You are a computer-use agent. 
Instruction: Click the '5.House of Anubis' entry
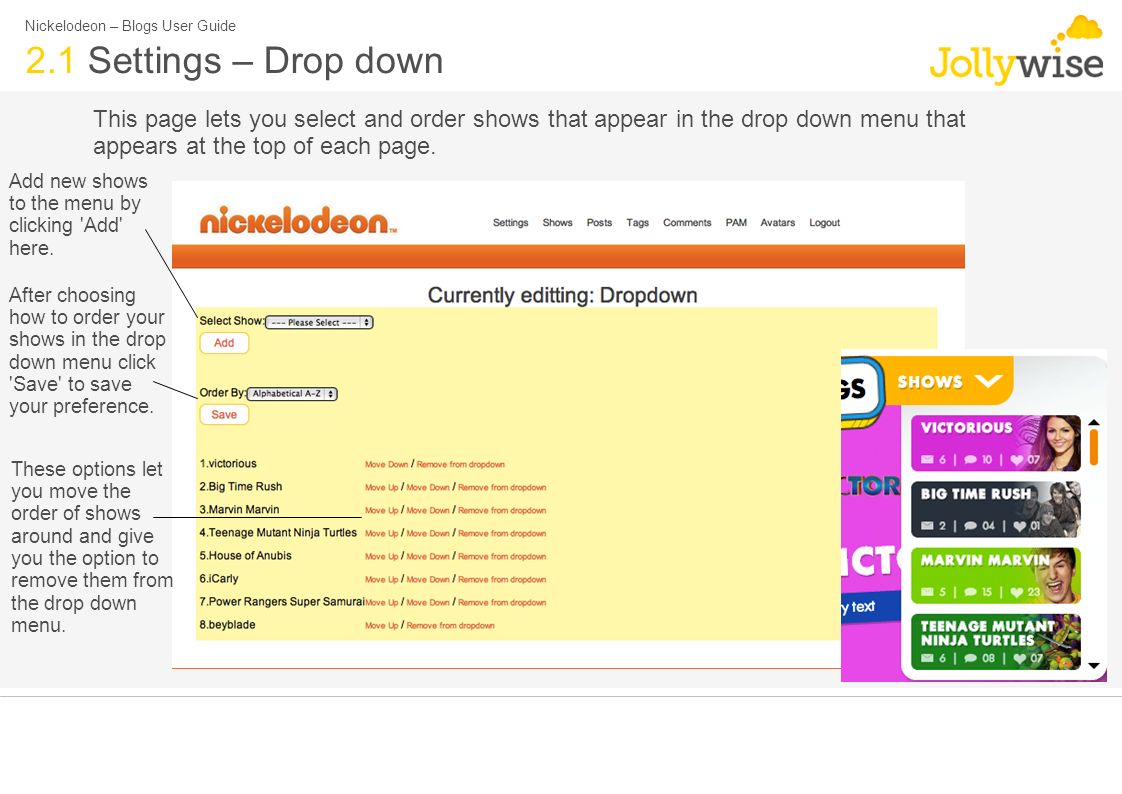(245, 555)
